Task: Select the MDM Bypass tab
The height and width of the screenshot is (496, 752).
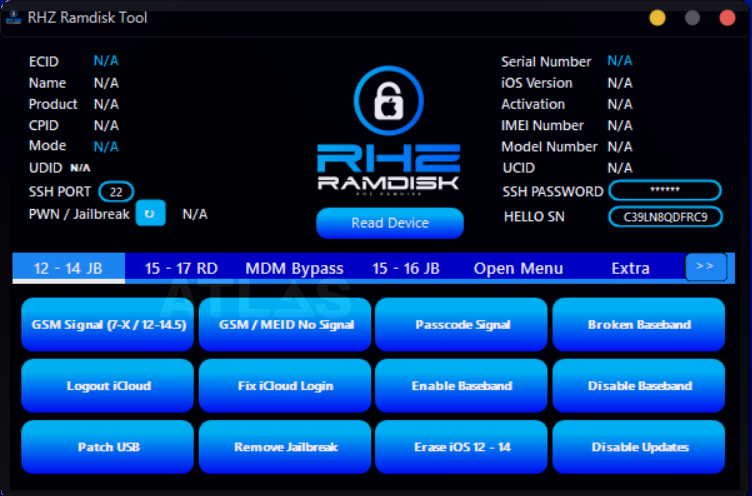Action: click(294, 268)
